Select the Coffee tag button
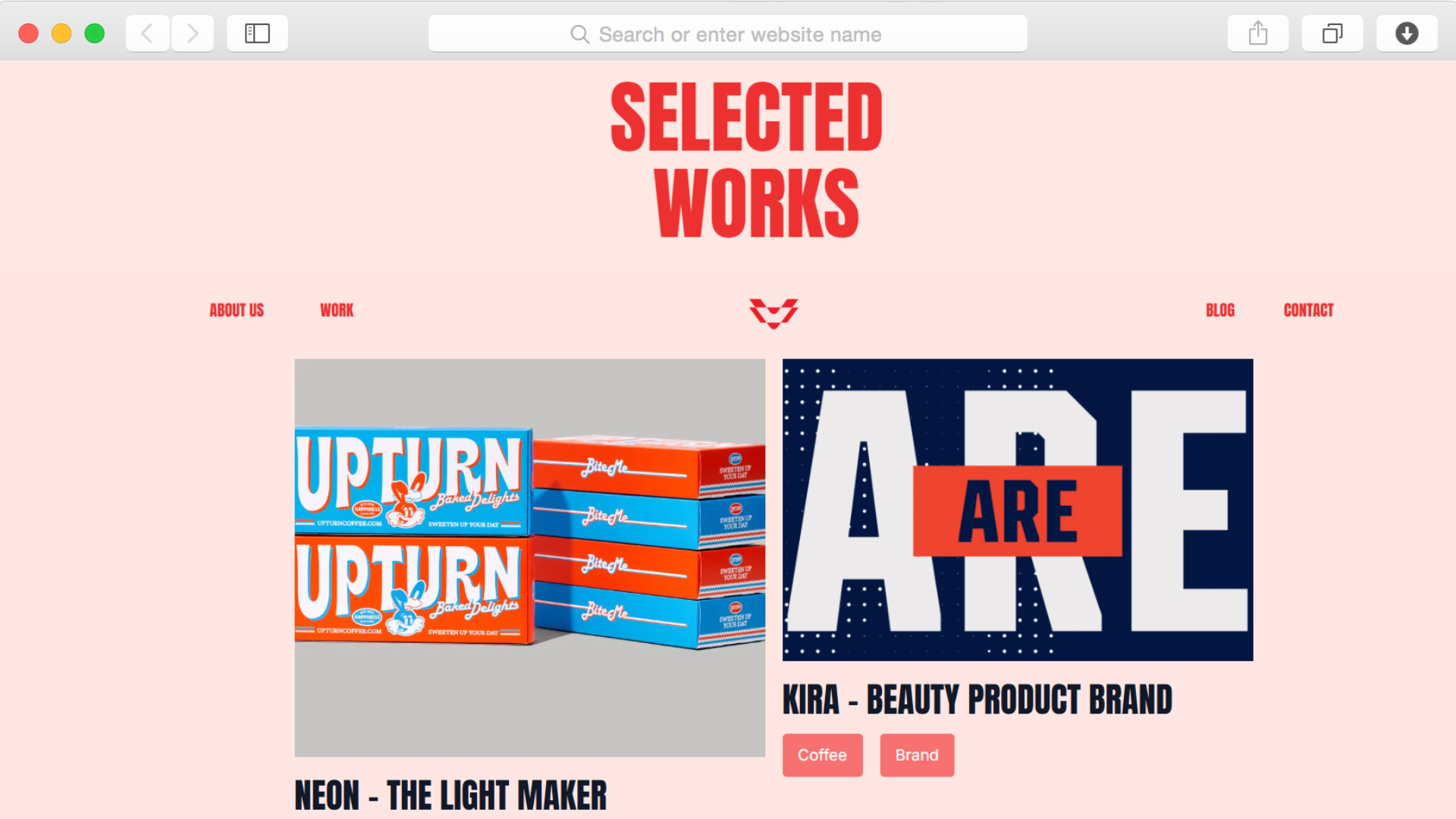1456x819 pixels. coord(822,755)
